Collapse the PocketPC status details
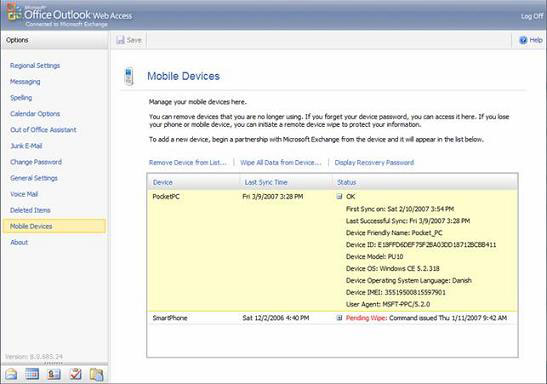Screen dimensions: 547x384 339,196
